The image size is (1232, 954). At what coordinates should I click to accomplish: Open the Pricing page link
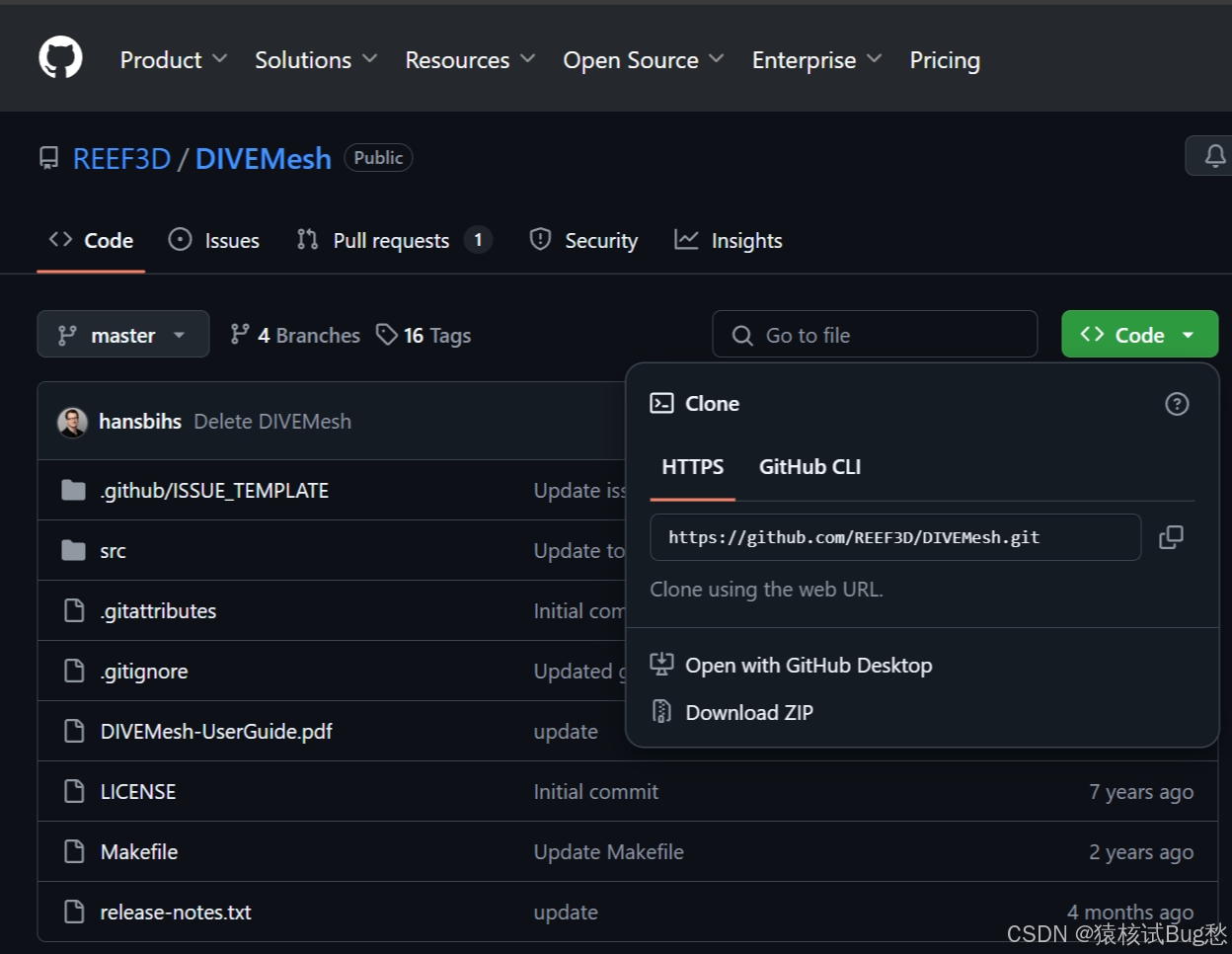click(x=945, y=60)
